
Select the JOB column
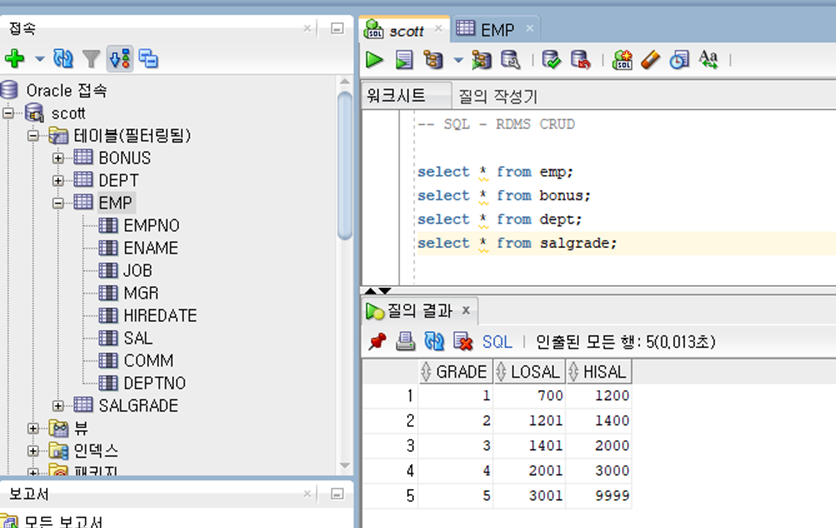pyautogui.click(x=138, y=270)
